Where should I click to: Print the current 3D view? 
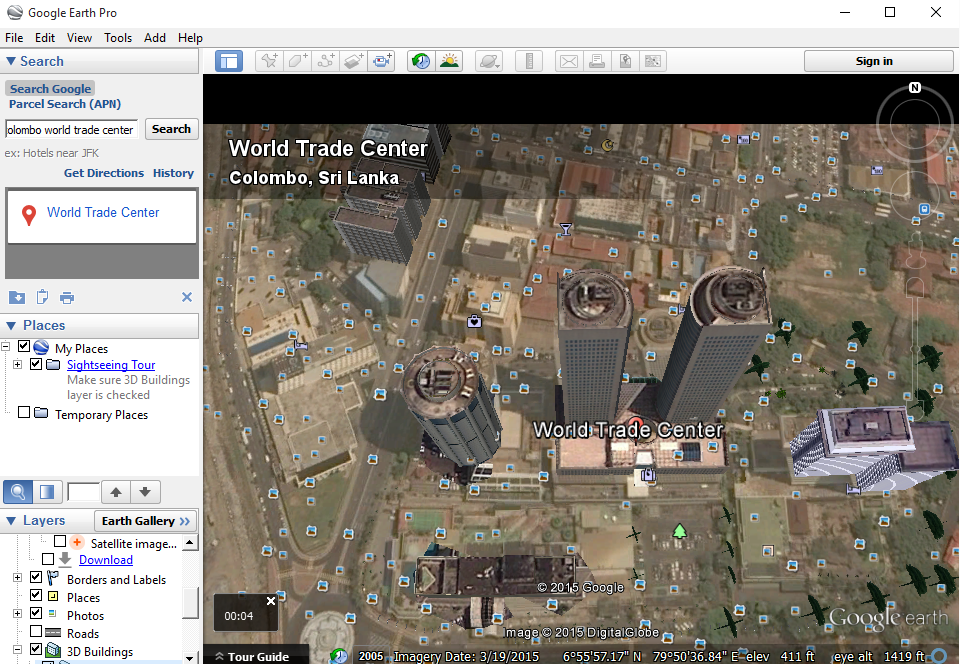tap(597, 61)
